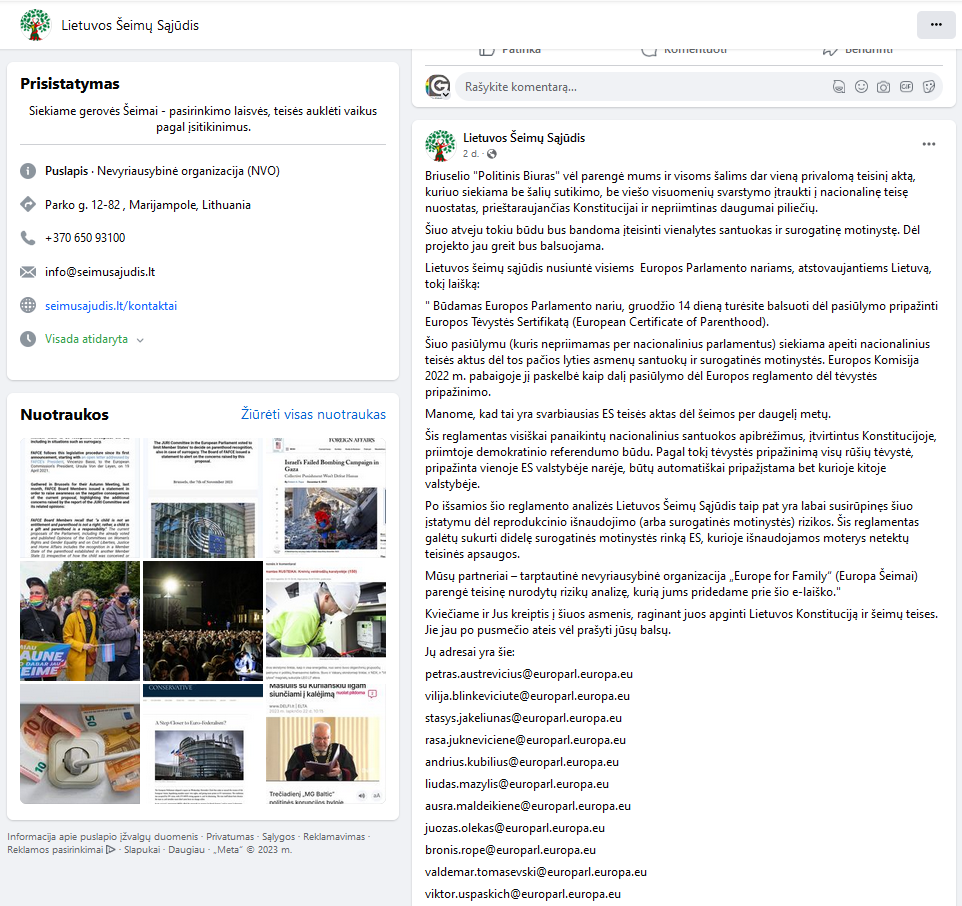Click the clock icon beside Visada atidaryta
The image size is (962, 906).
[x=28, y=339]
